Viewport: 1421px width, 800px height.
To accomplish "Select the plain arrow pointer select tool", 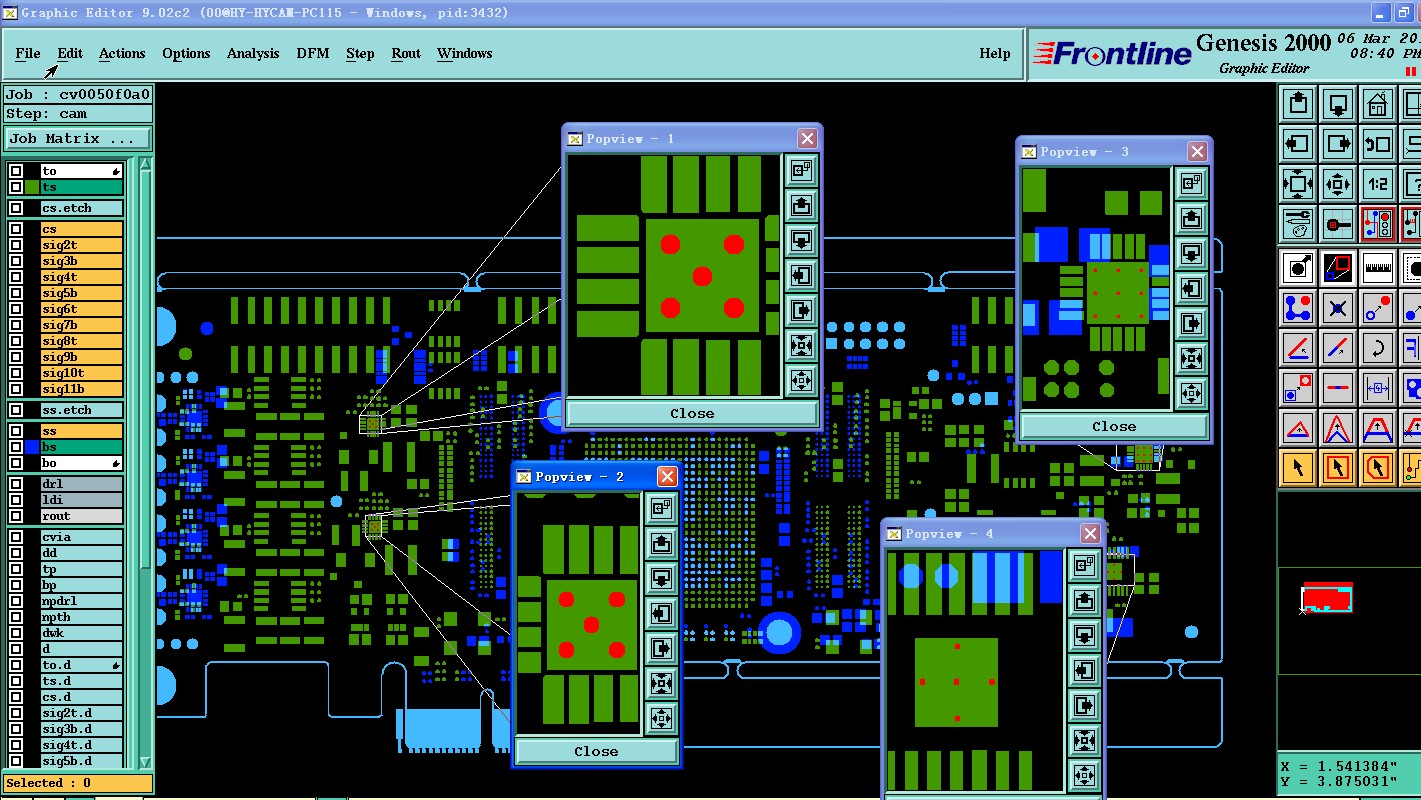I will pos(1298,467).
